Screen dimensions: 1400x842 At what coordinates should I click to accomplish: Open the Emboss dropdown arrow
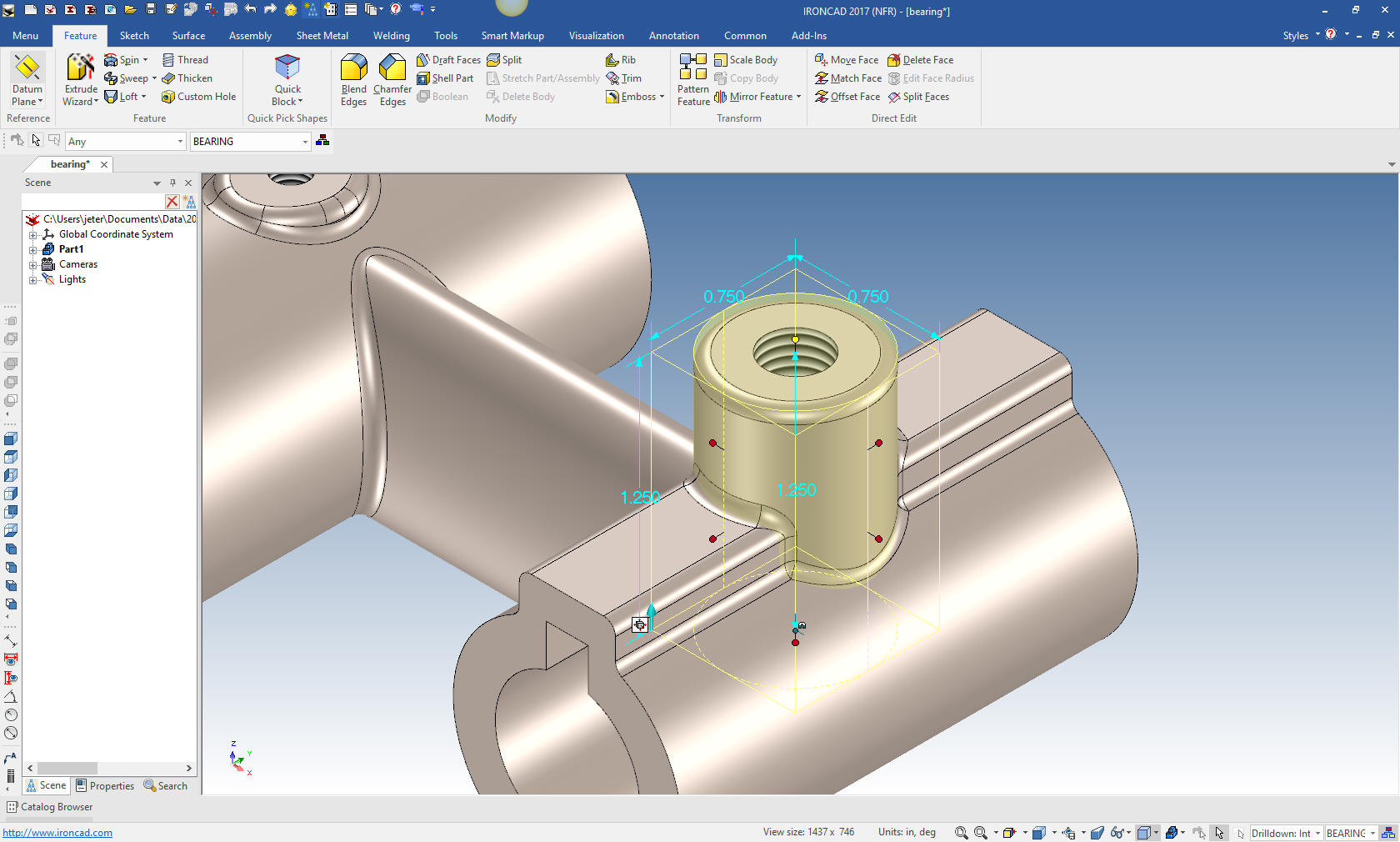coord(662,97)
